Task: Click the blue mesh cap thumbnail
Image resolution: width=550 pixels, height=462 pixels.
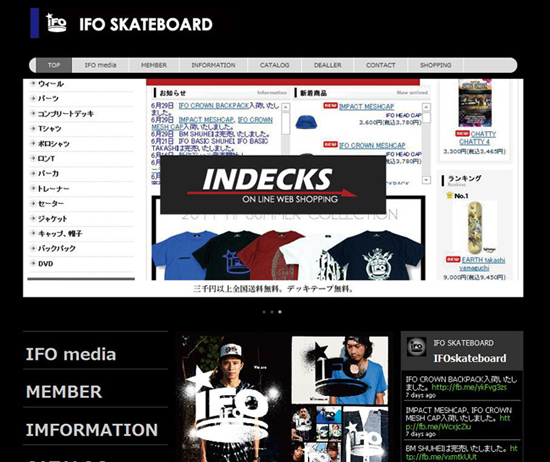Action: (x=306, y=122)
